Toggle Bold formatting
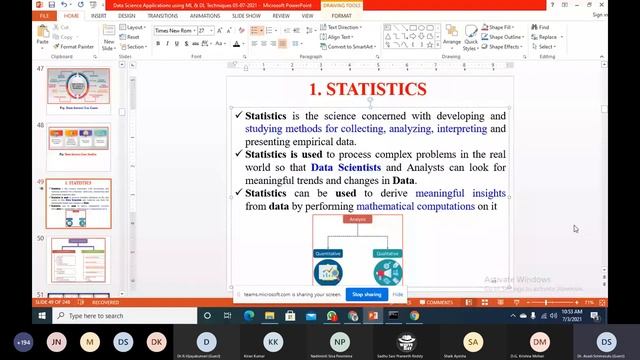Screen dimensions: 640x360 click(x=158, y=44)
